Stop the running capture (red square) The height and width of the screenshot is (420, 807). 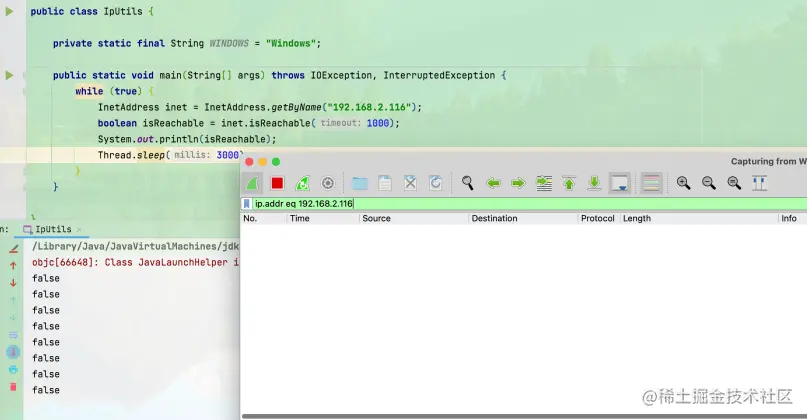277,183
